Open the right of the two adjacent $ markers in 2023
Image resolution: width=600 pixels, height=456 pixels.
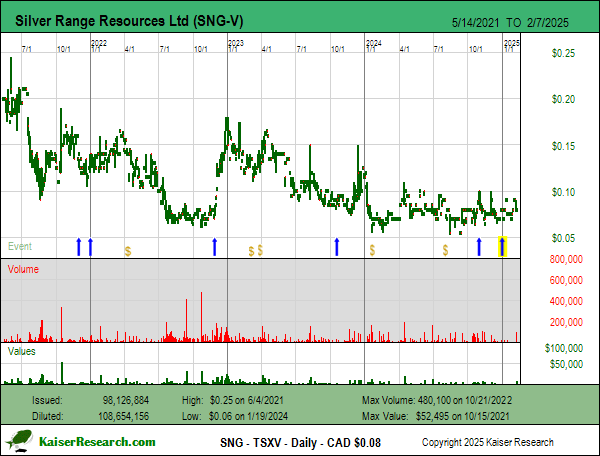(x=260, y=251)
